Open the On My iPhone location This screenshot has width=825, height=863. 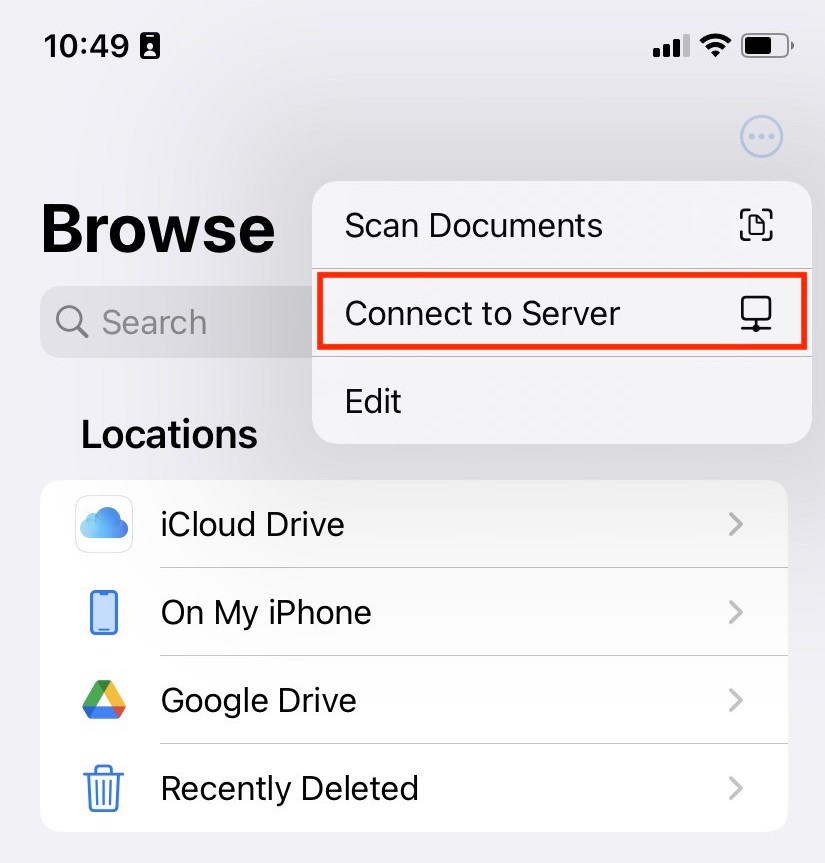(414, 612)
